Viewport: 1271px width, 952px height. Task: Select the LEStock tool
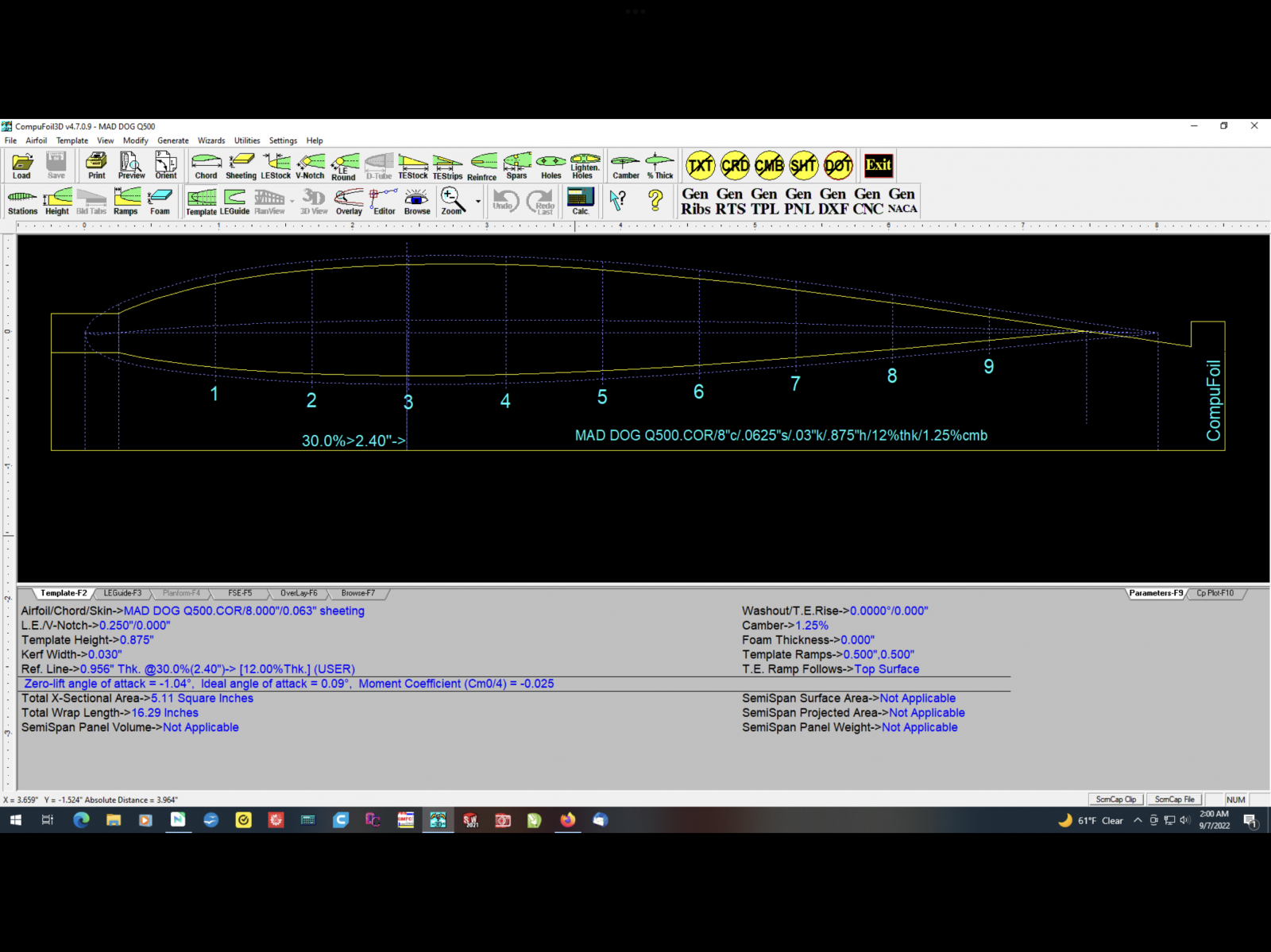[276, 166]
